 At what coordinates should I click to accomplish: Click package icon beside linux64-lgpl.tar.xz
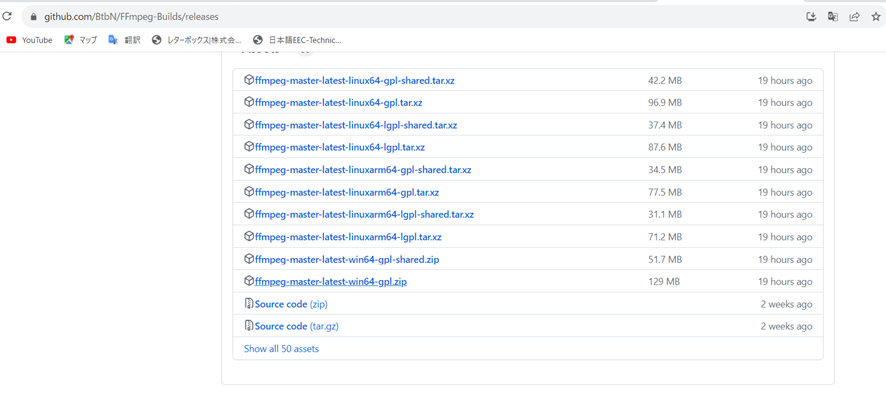tap(249, 147)
